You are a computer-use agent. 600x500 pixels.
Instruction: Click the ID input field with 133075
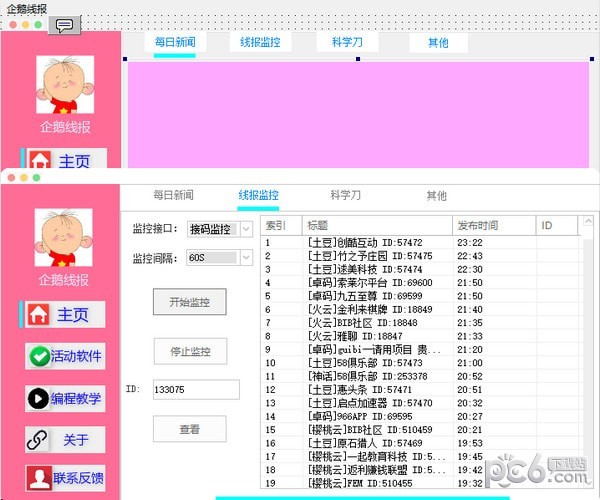tap(196, 389)
